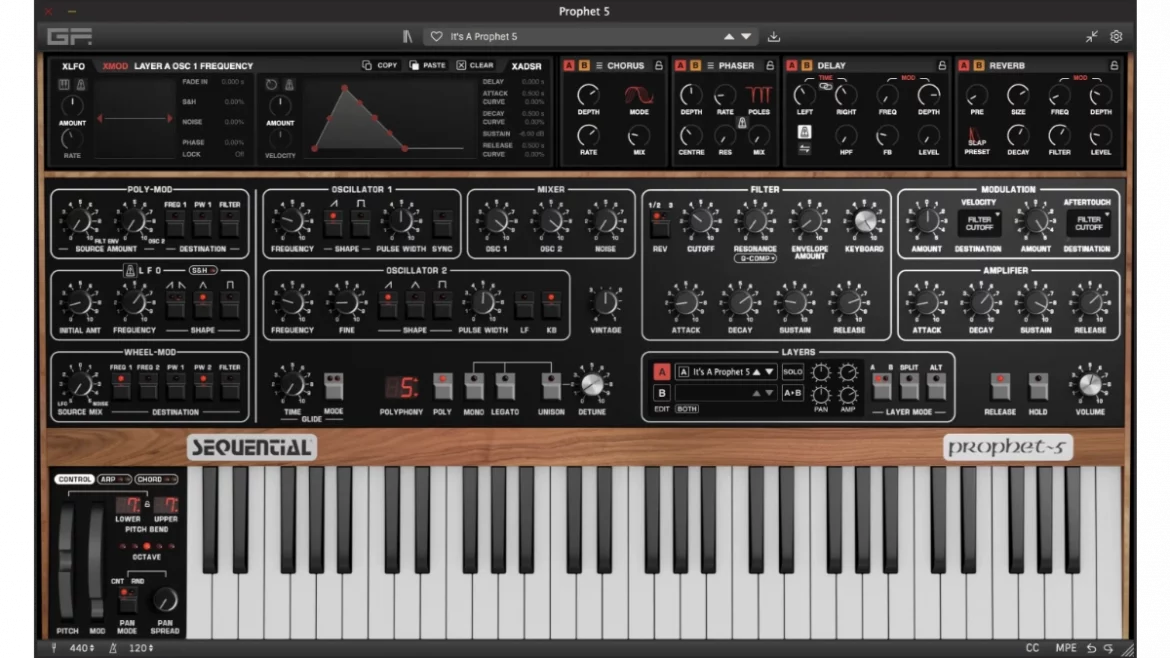Click the Paste icon button in XMOD header
This screenshot has width=1170, height=658.
428,66
